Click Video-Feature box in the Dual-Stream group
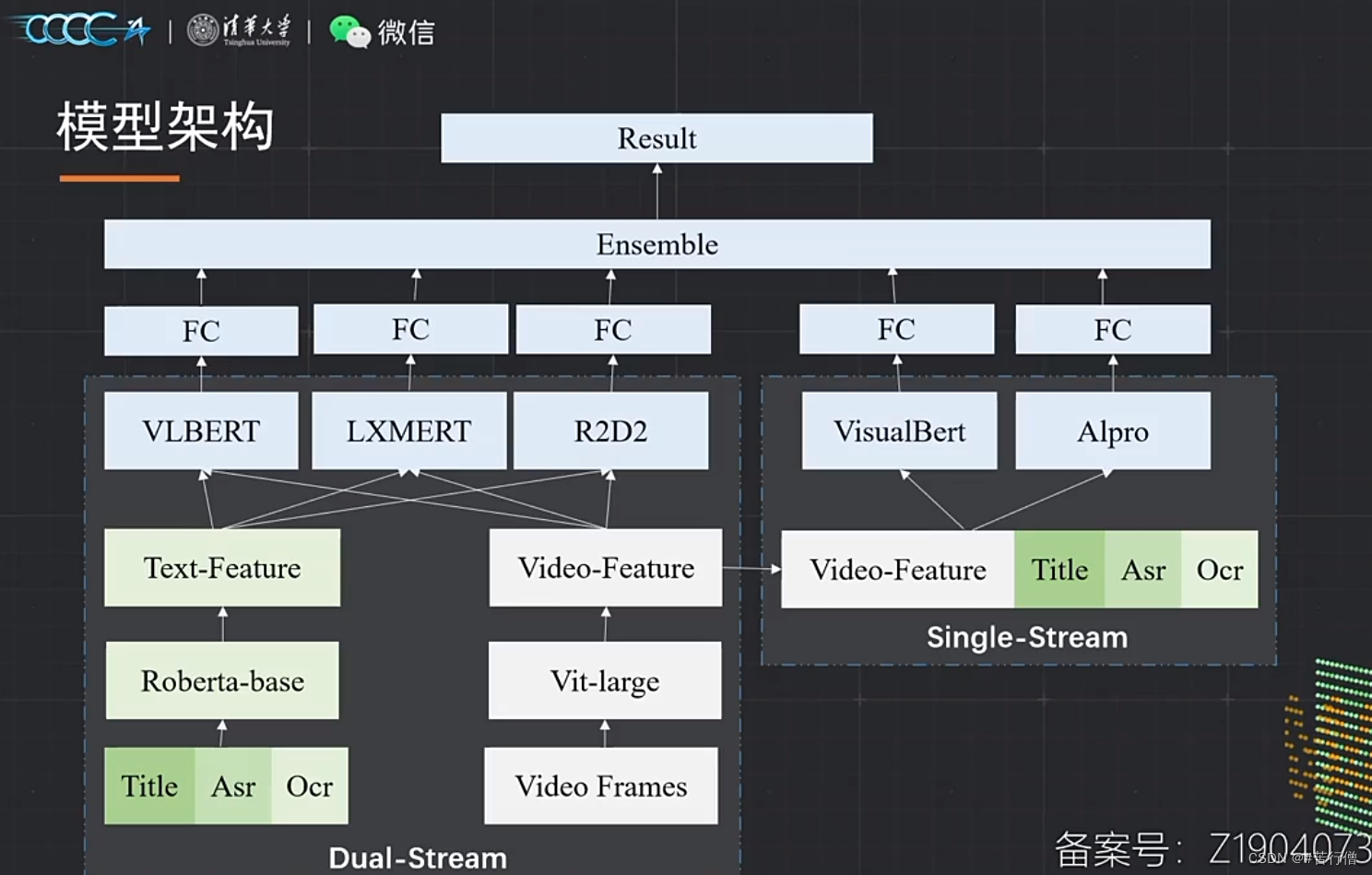This screenshot has height=875, width=1372. click(x=606, y=567)
